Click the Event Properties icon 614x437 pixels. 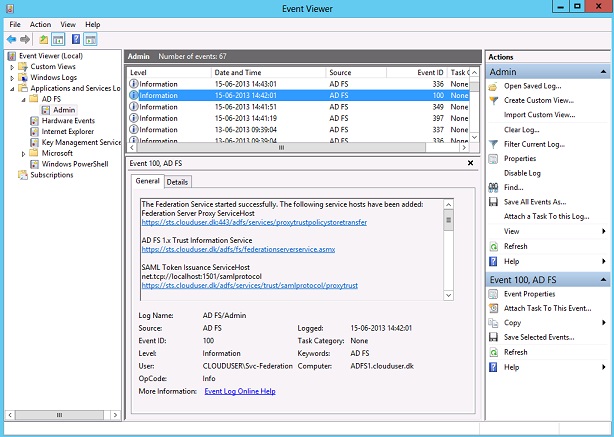493,294
